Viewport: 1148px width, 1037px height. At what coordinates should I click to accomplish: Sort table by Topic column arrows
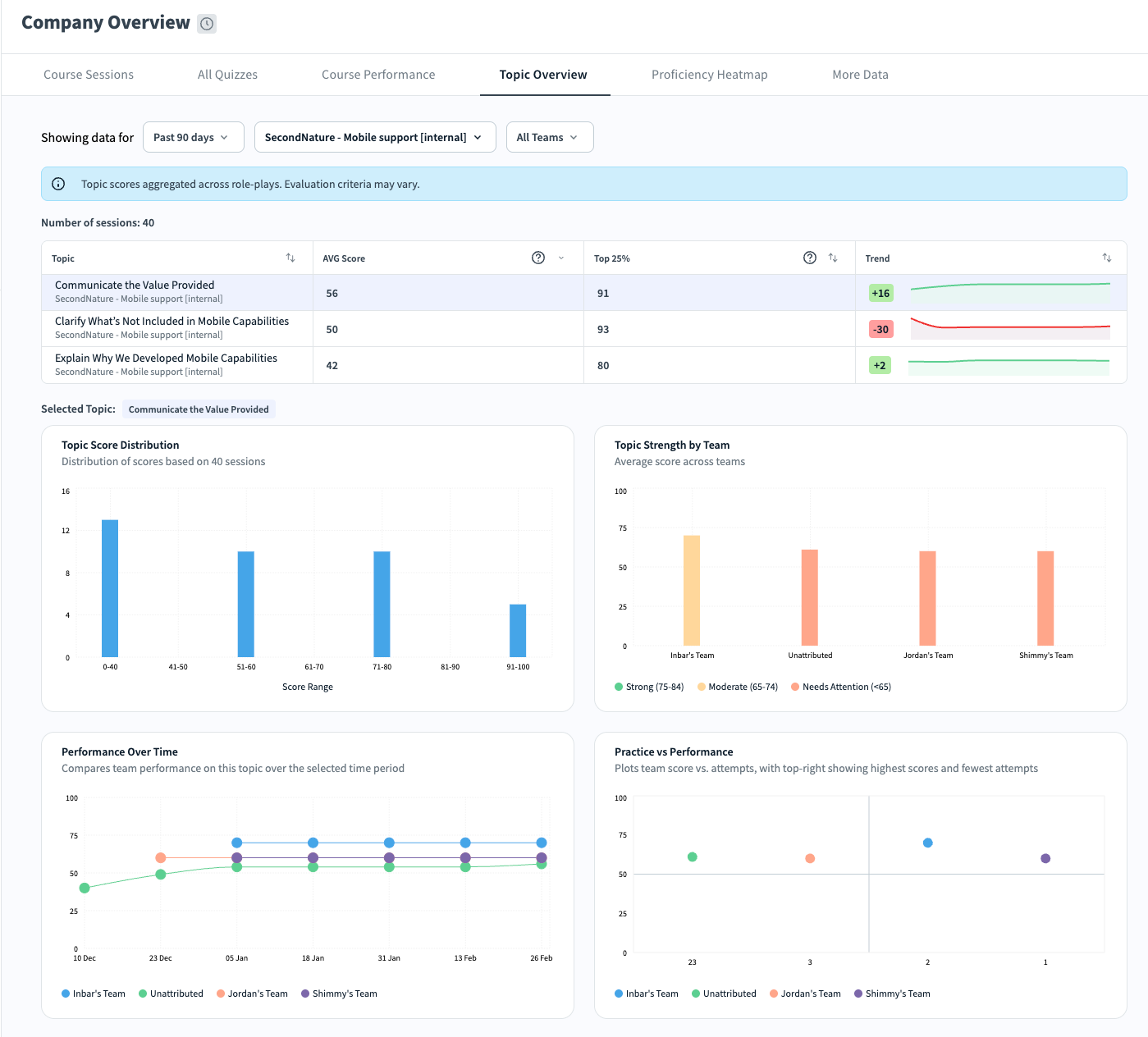290,258
